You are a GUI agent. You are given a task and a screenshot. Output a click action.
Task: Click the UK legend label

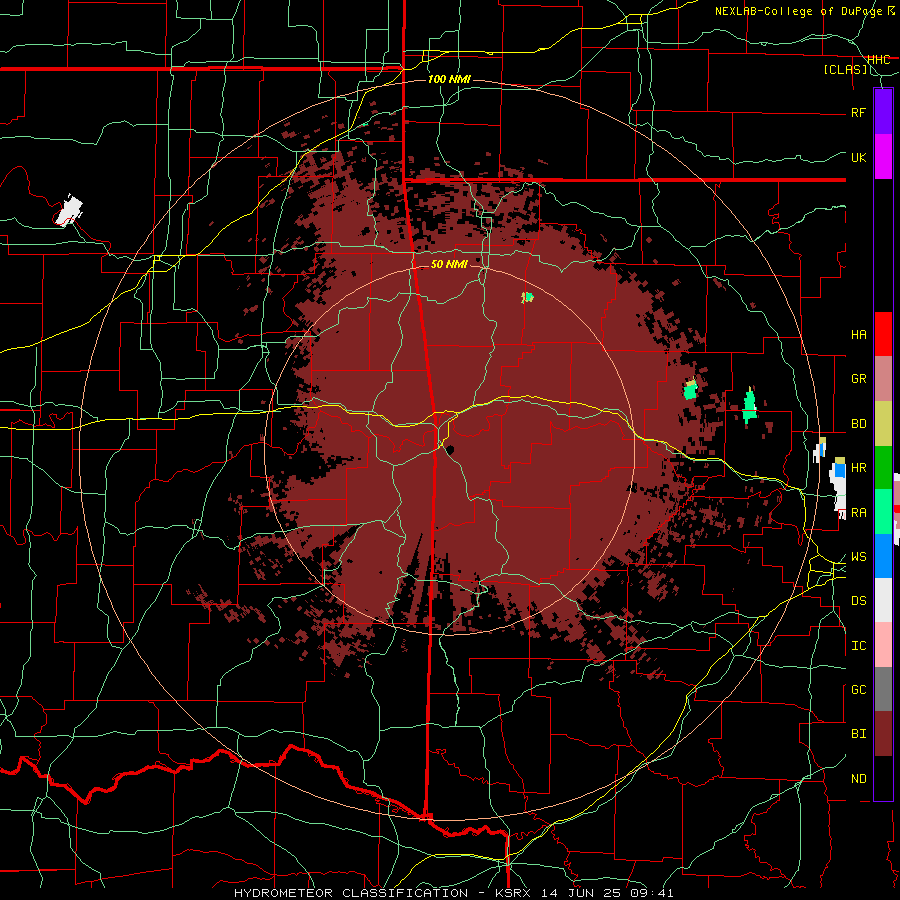click(858, 157)
